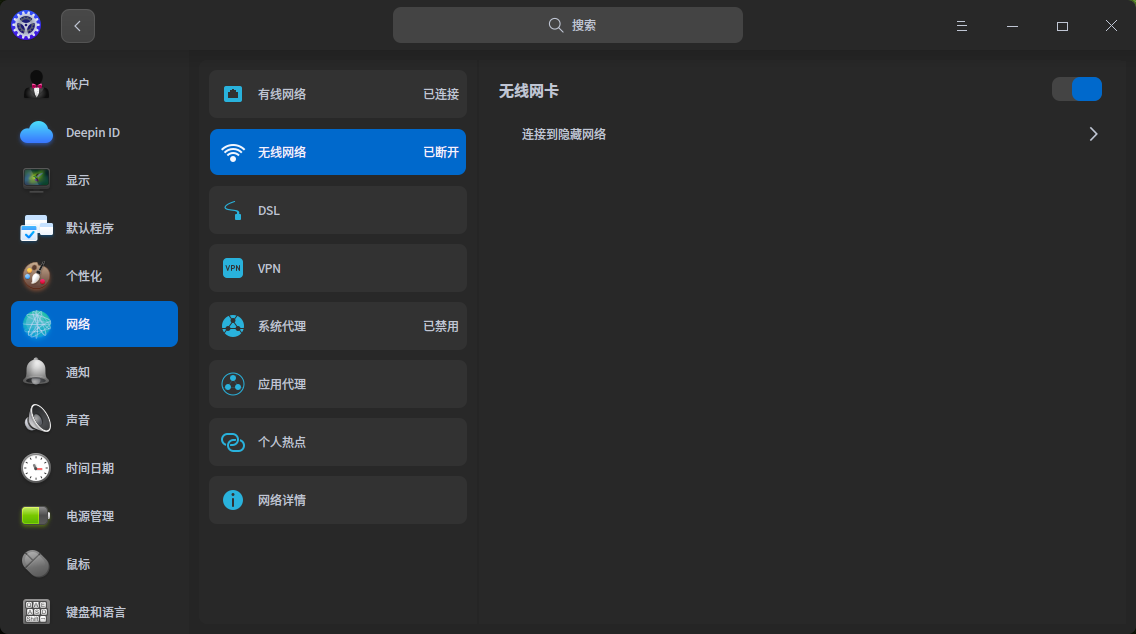Viewport: 1136px width, 634px height.
Task: Click the 时间日期 clock icon
Action: pyautogui.click(x=36, y=468)
